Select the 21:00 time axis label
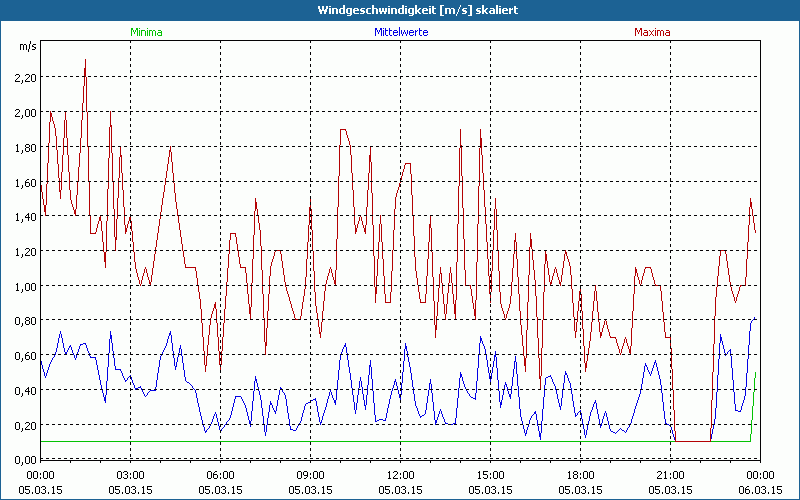 click(x=670, y=475)
